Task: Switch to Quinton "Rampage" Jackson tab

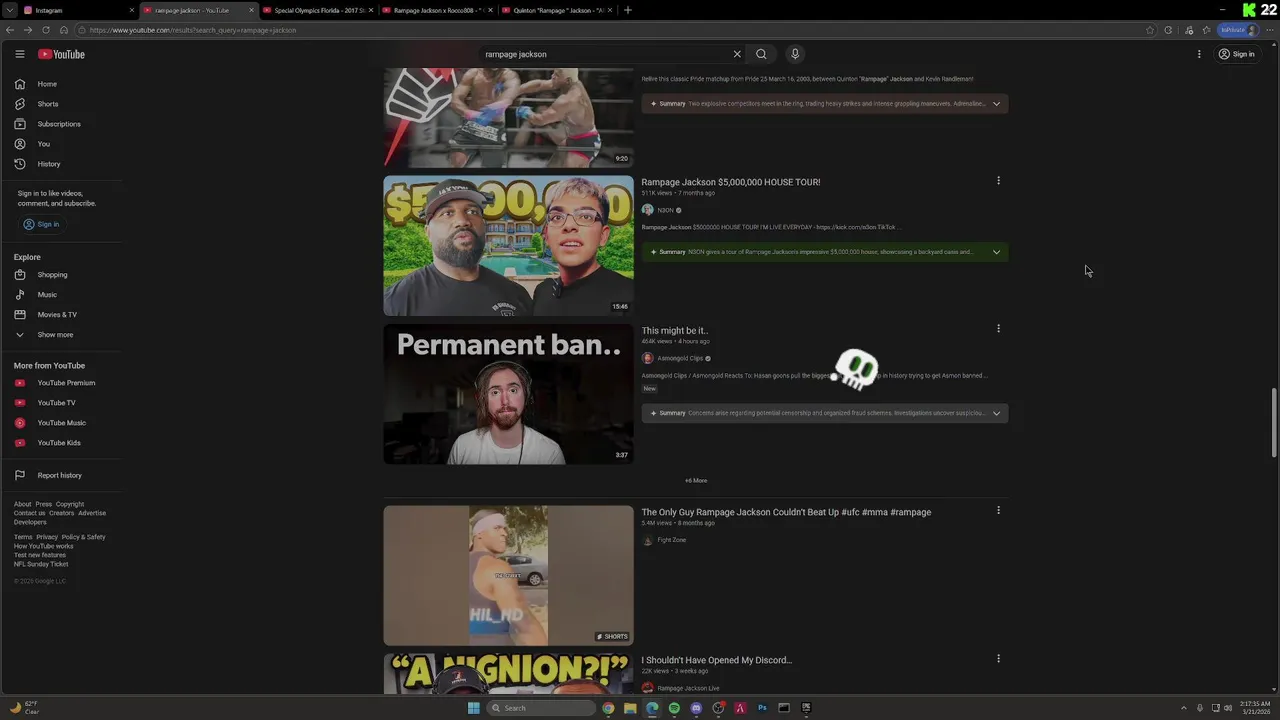Action: click(x=557, y=10)
